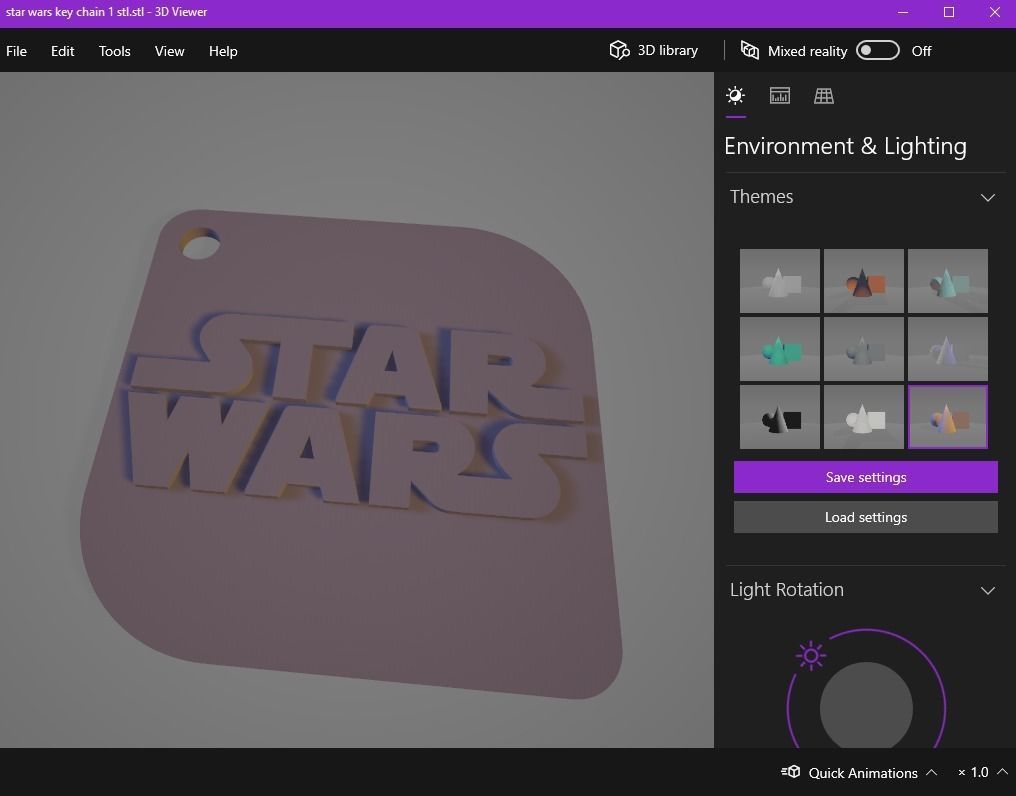The image size is (1016, 796).
Task: Collapse the Themes section chevron
Action: (987, 197)
